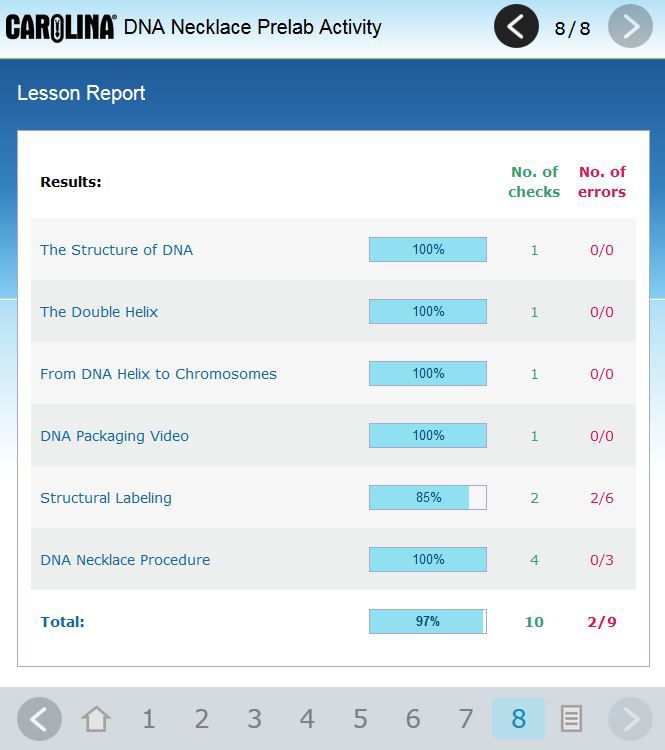Open the report page icon in bottom bar
This screenshot has width=665, height=750.
tap(571, 719)
